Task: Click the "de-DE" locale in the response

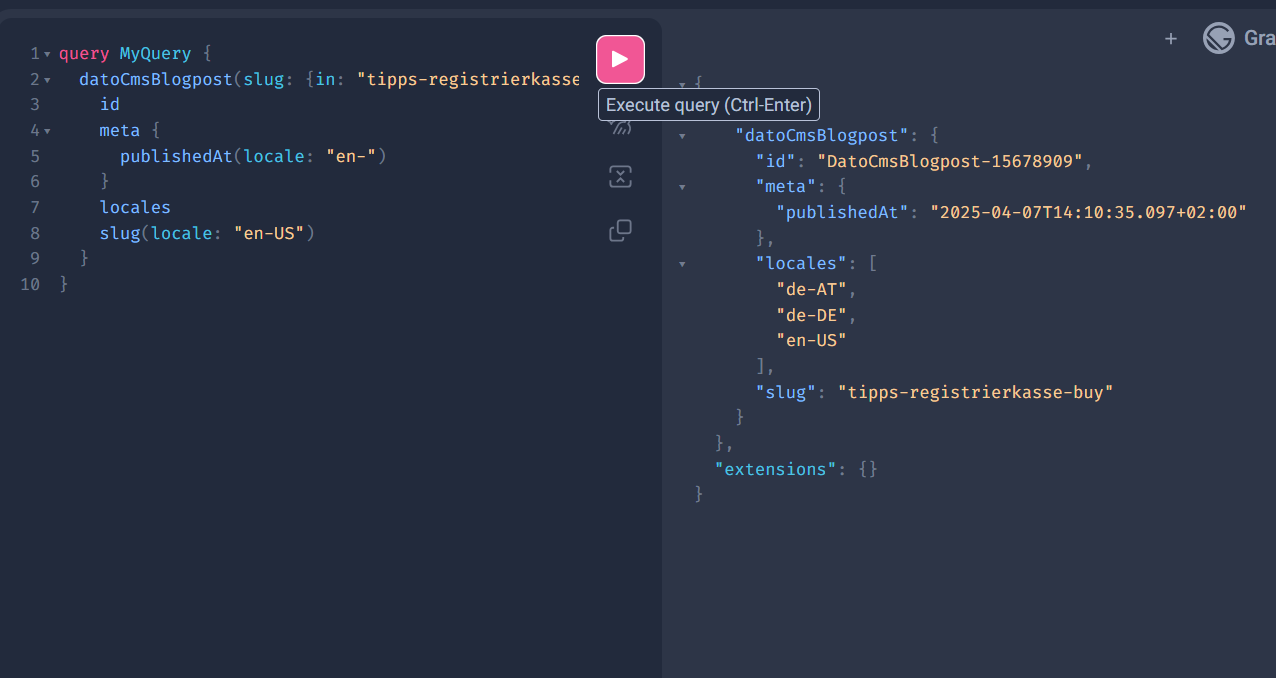Action: point(812,315)
